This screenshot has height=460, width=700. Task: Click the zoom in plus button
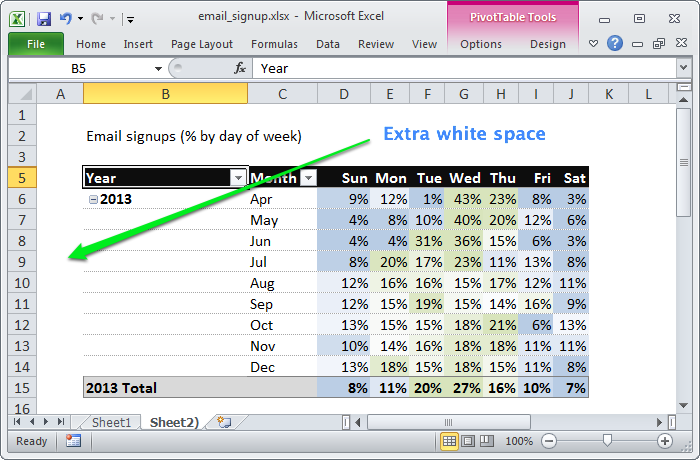coord(664,441)
